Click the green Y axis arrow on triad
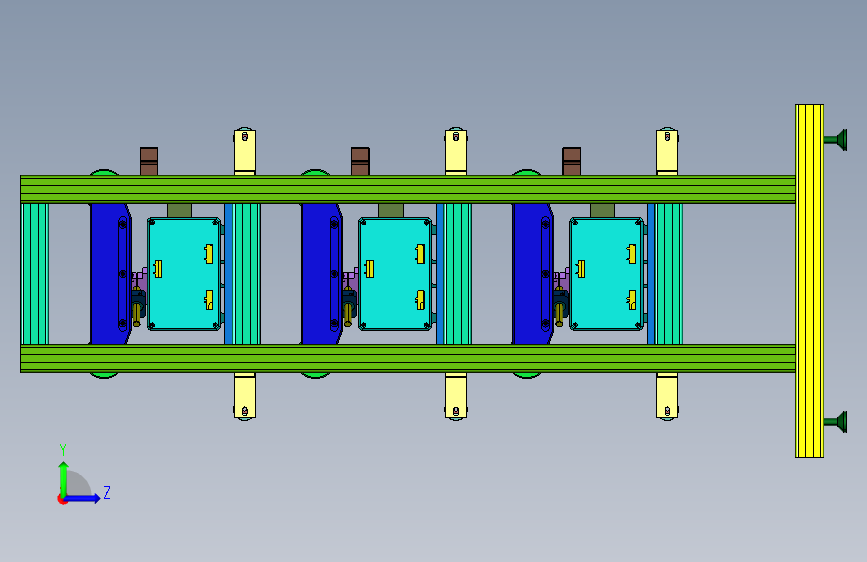 click(x=63, y=478)
